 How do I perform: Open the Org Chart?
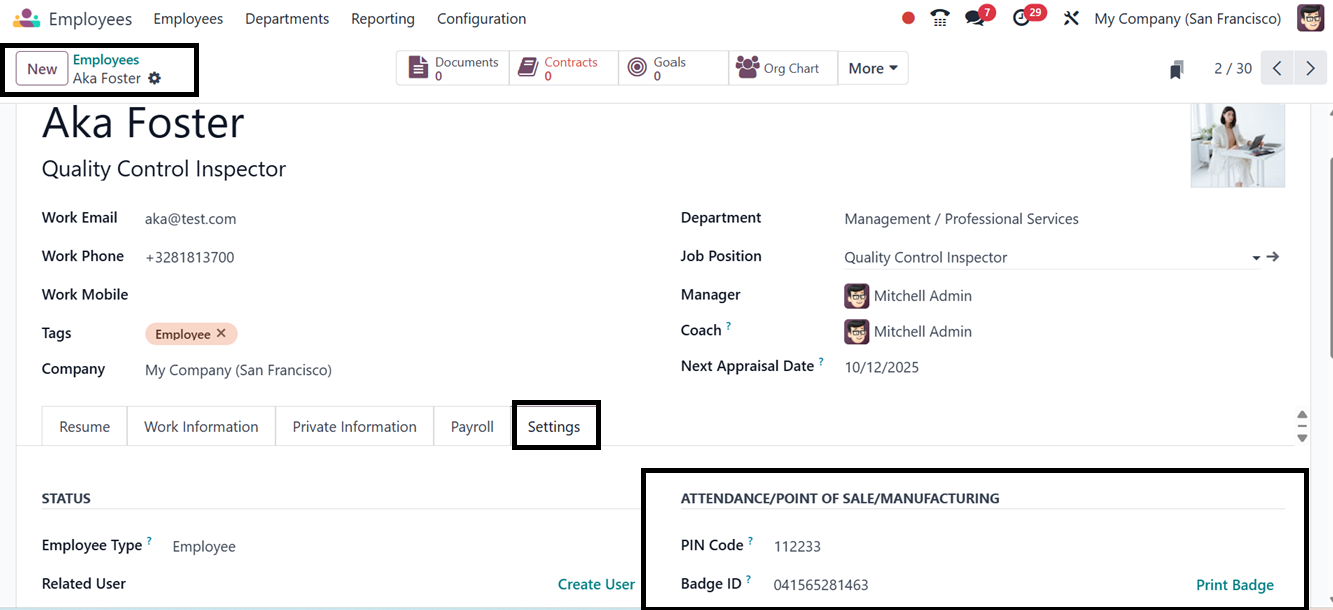pyautogui.click(x=782, y=68)
